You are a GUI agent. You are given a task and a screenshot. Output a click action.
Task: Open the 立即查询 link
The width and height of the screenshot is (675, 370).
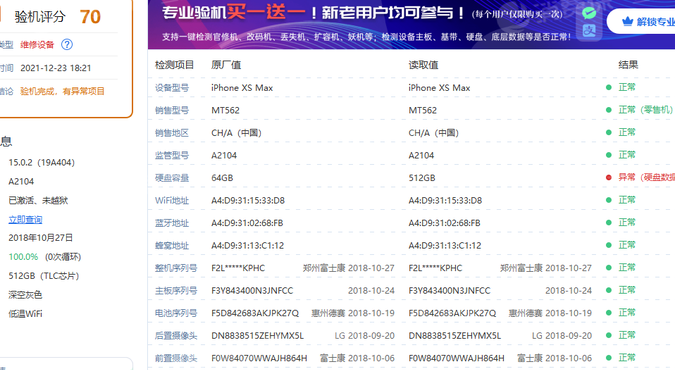[25, 219]
